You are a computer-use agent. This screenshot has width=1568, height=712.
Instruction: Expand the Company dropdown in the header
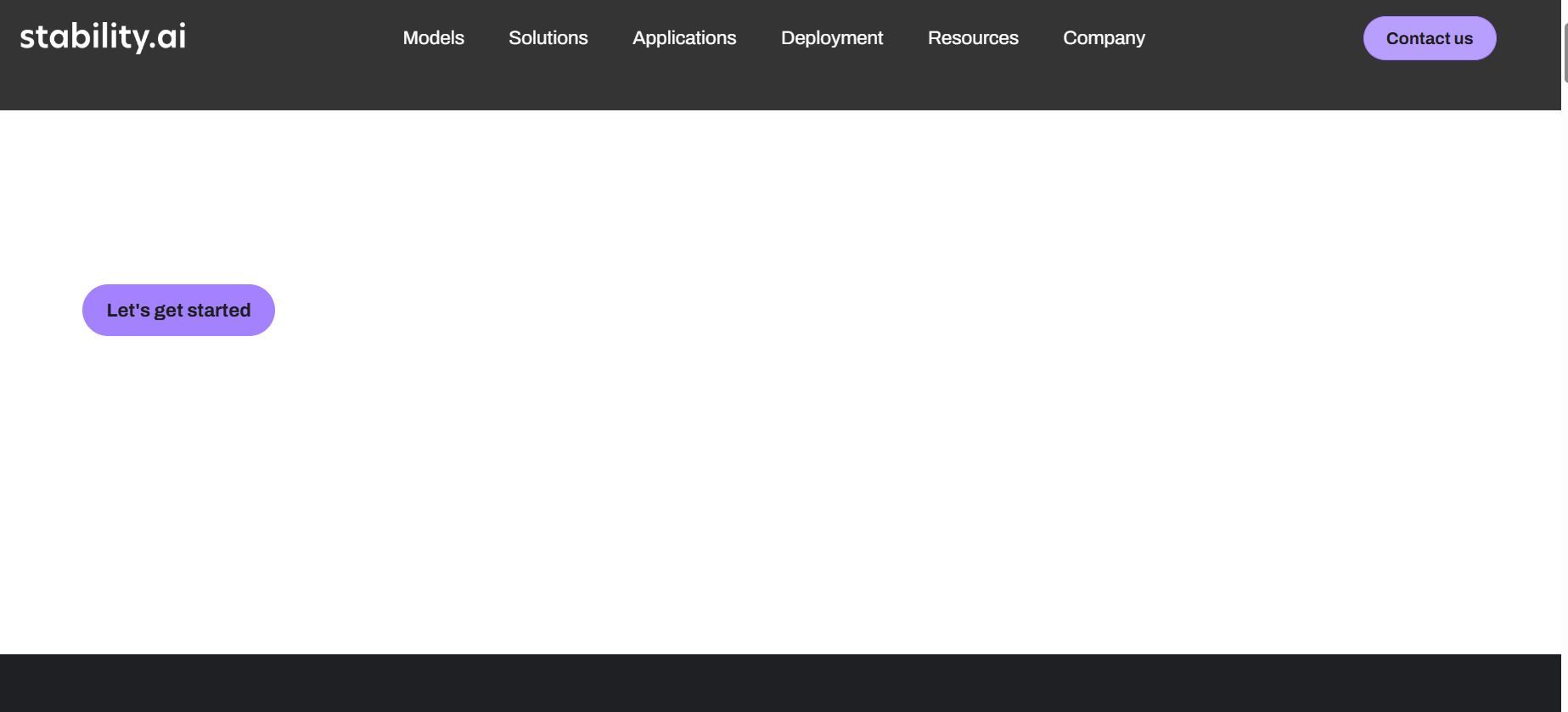[1104, 38]
